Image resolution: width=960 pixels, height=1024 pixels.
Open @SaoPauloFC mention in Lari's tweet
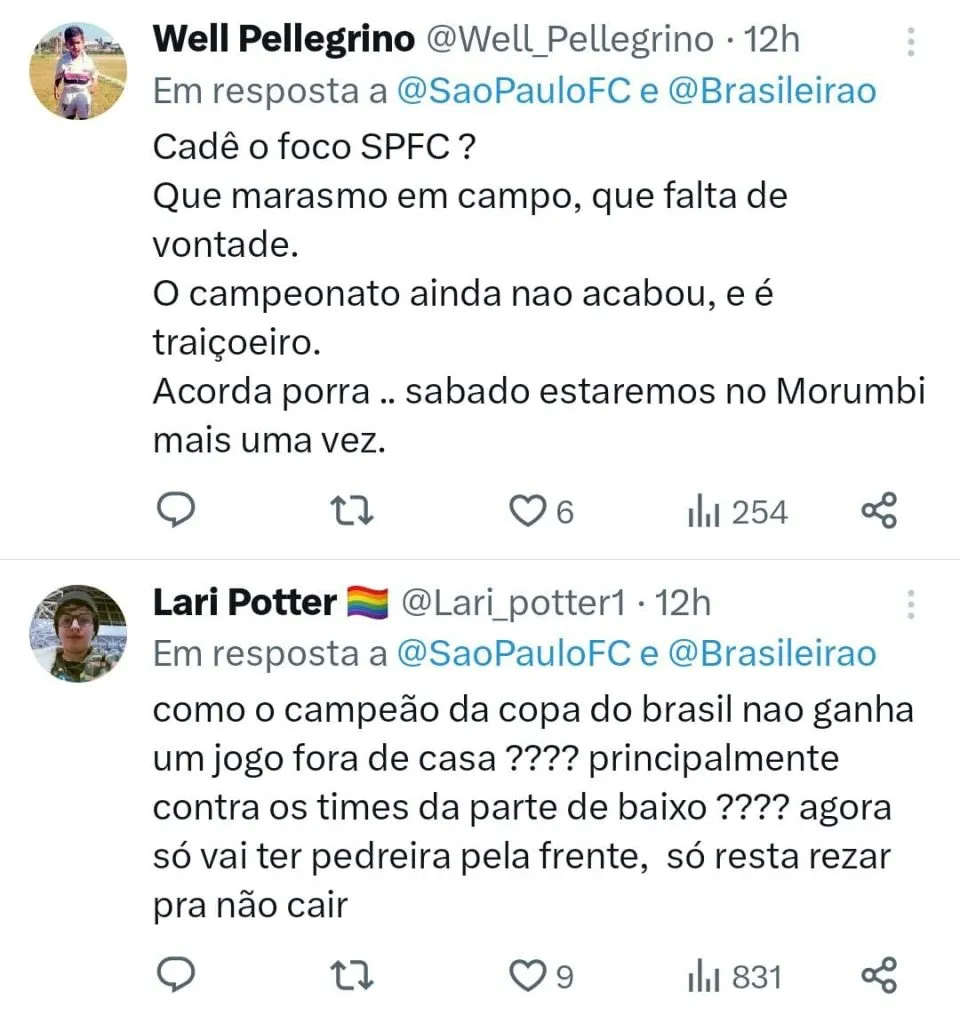[514, 654]
